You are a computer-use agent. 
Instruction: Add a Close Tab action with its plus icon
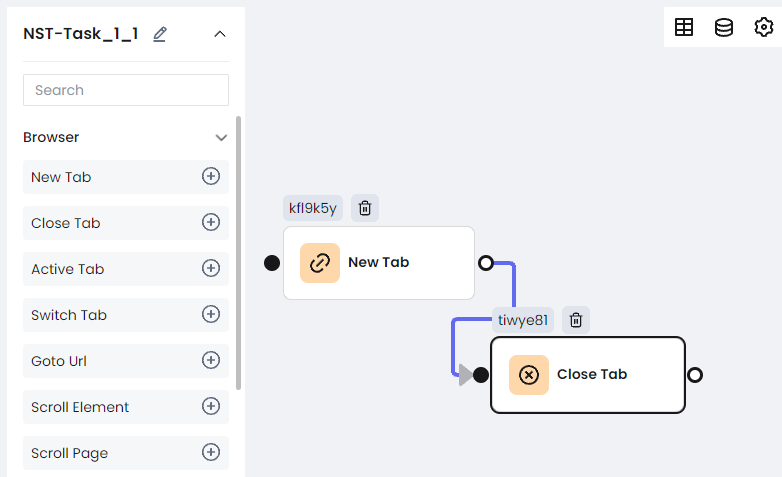(x=211, y=222)
